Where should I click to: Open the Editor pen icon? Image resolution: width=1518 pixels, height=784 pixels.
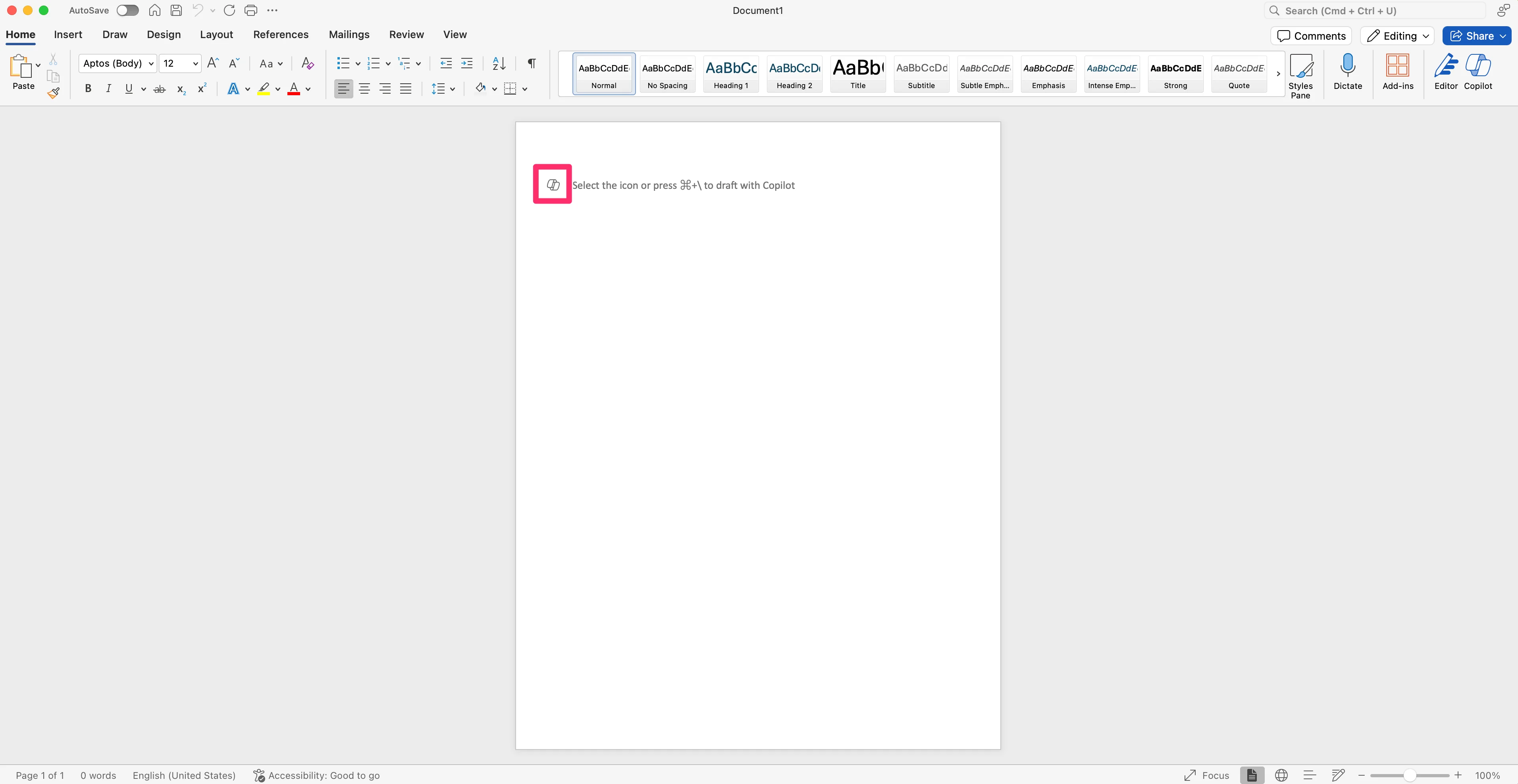pos(1445,72)
